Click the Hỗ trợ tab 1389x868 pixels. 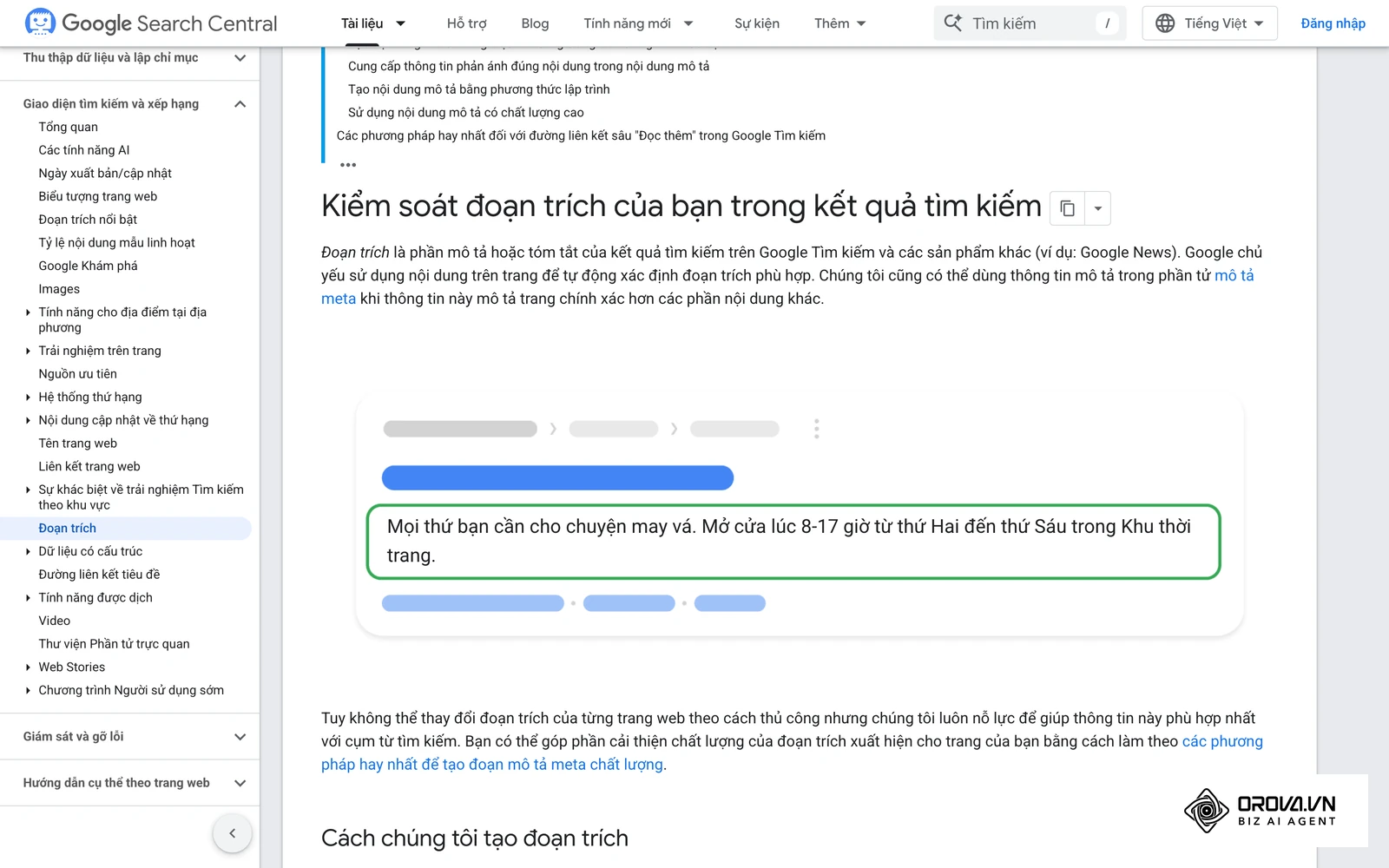[x=466, y=23]
